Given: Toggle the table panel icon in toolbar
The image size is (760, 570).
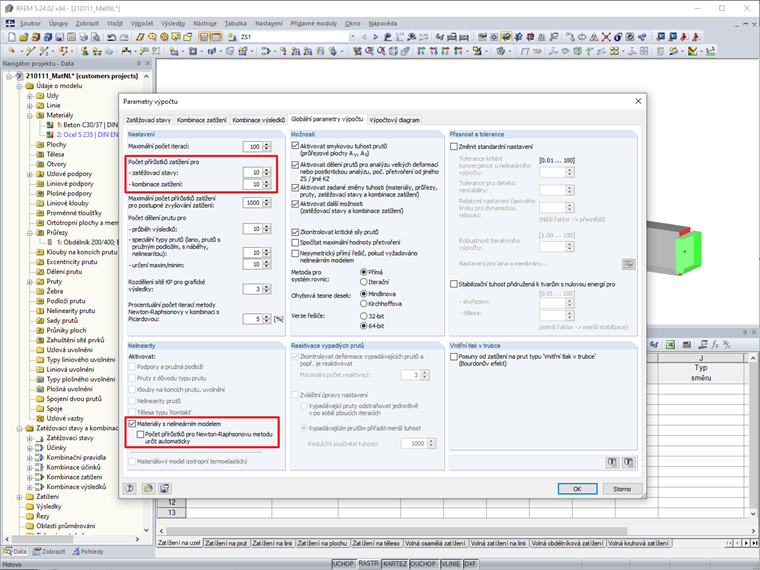Looking at the screenshot, I should pos(216,37).
